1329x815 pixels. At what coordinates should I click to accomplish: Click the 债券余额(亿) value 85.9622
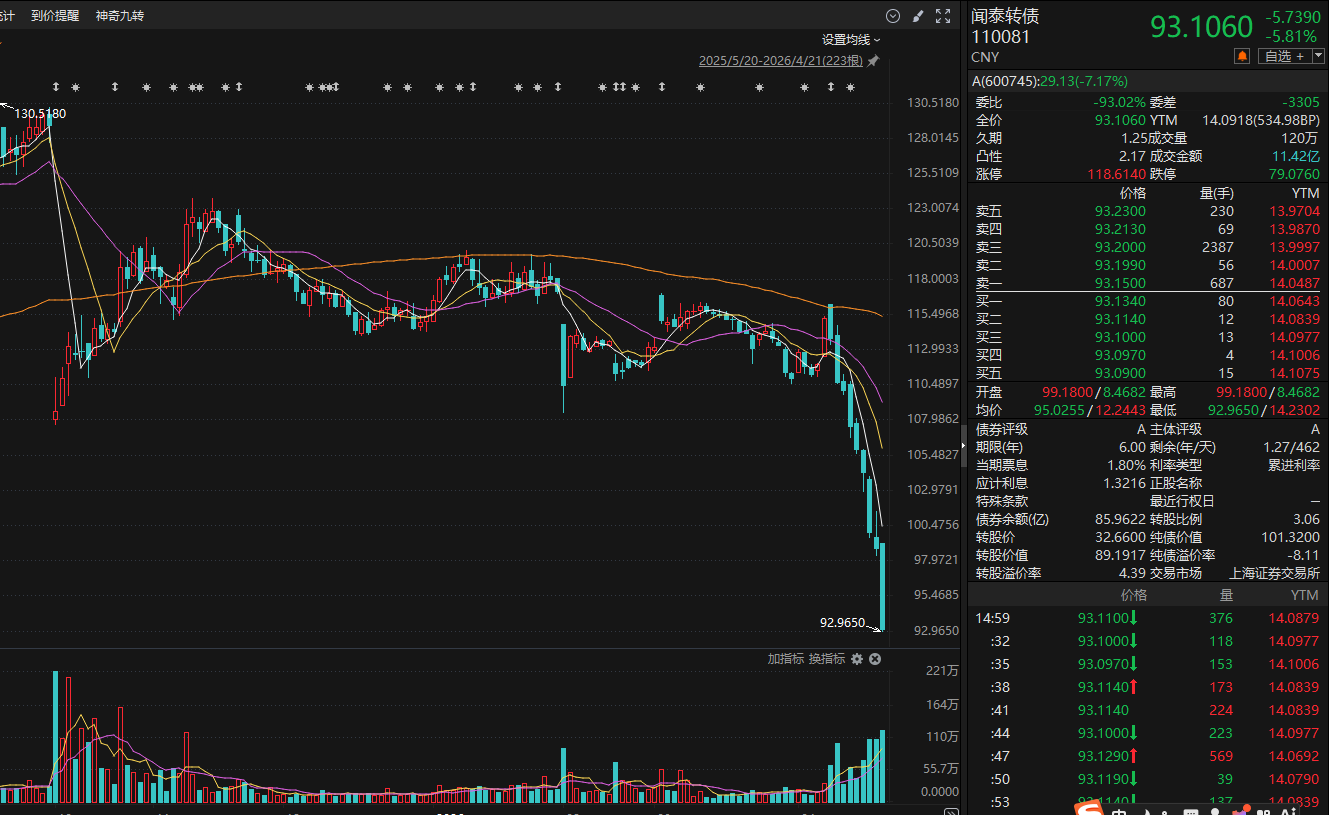coord(1120,519)
